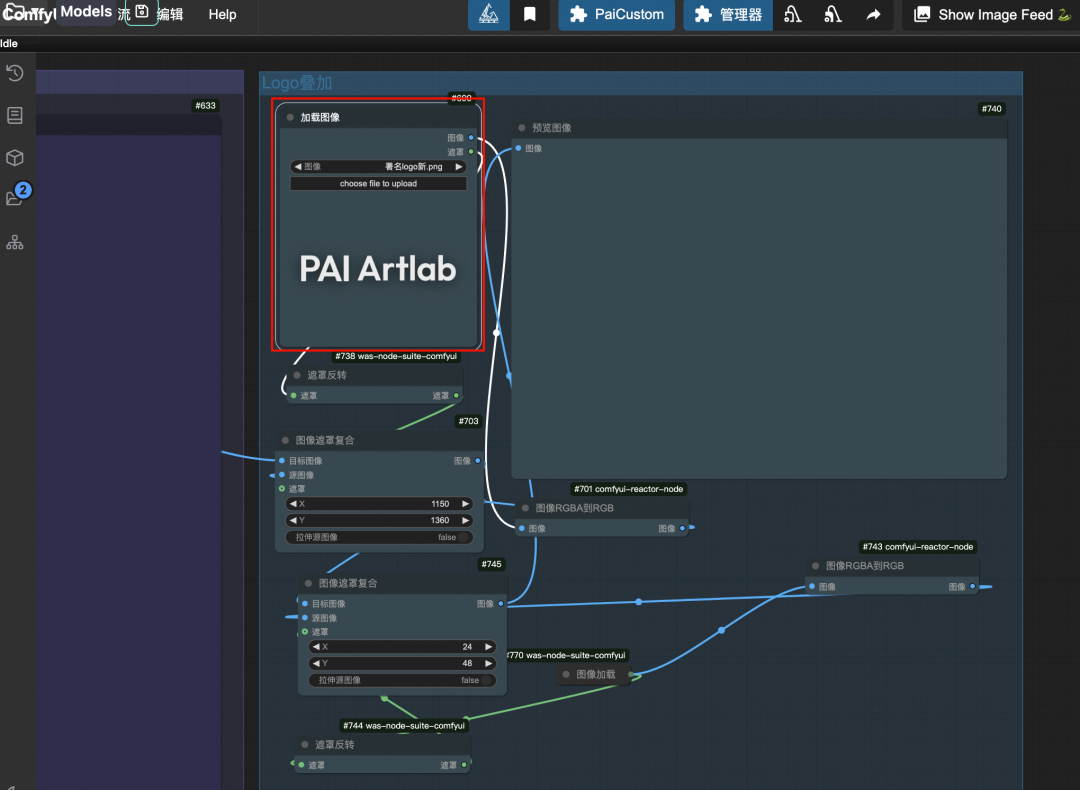
Task: Click the 图像 output port of 加载图像 node
Action: (x=471, y=138)
